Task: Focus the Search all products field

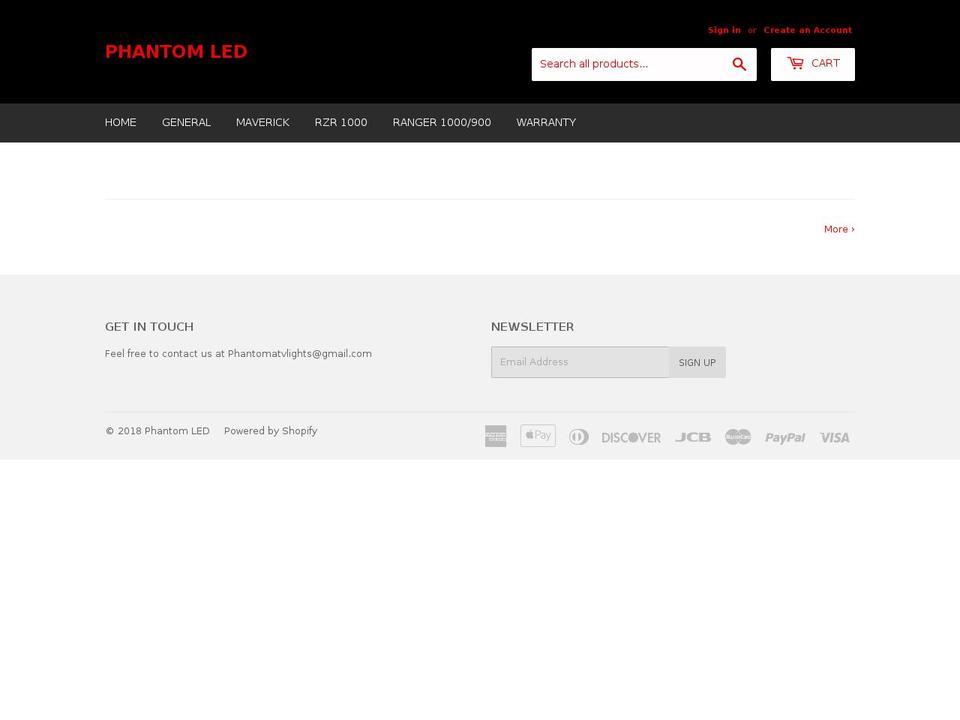Action: (628, 64)
